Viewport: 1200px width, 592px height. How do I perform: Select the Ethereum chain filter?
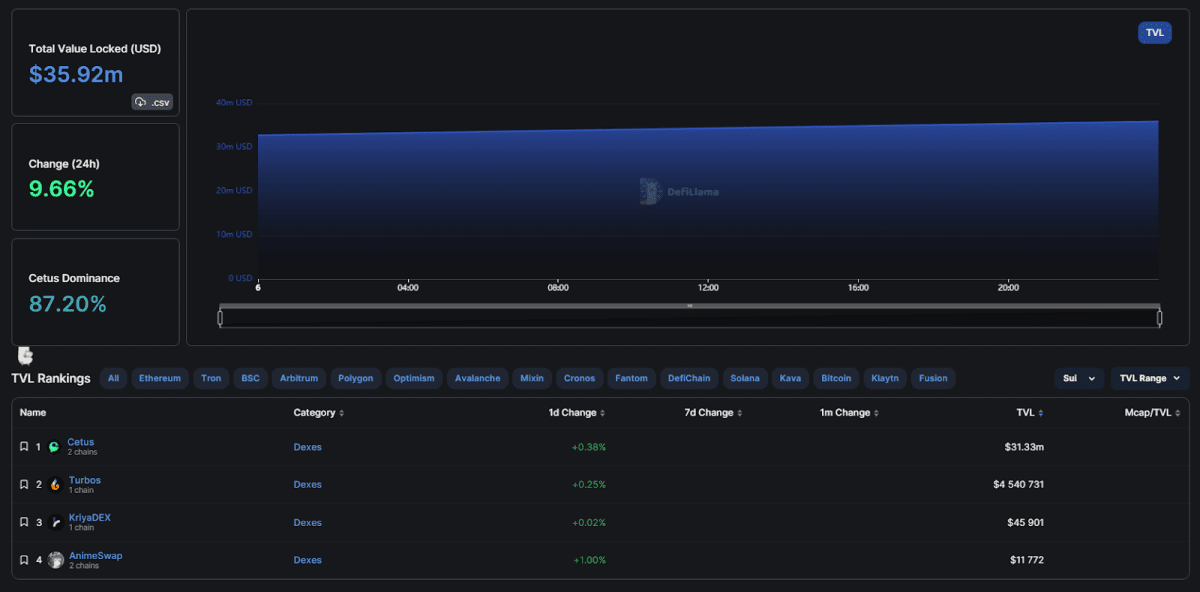[x=160, y=378]
